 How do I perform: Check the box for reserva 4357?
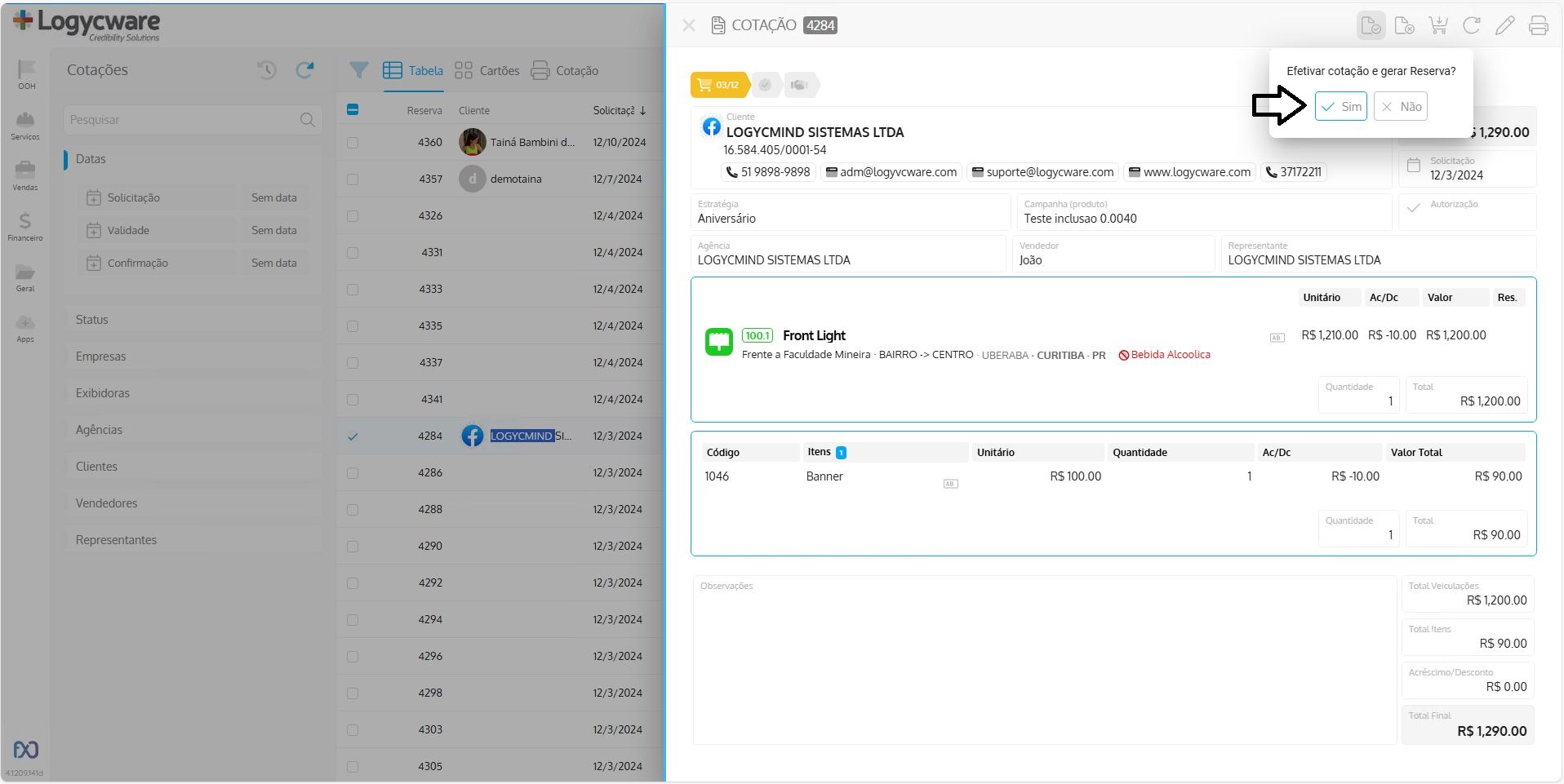[353, 179]
